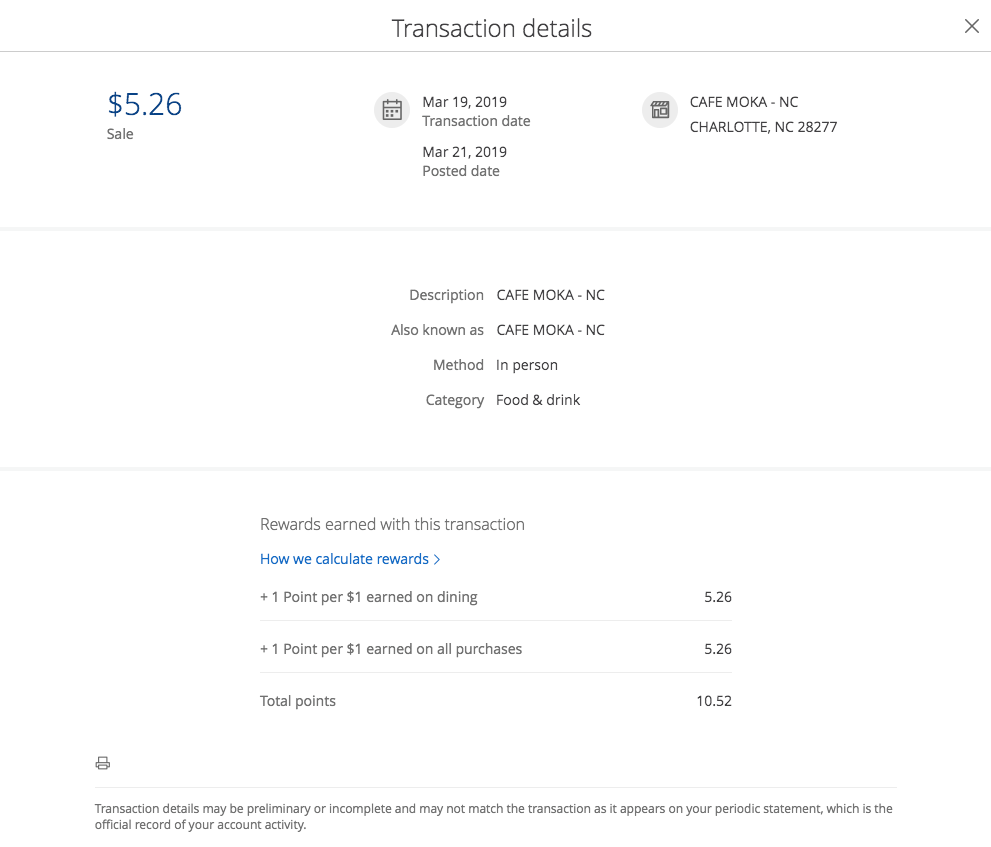Click the CAFE MOKA - NC merchant heading
991x847 pixels.
(x=744, y=102)
